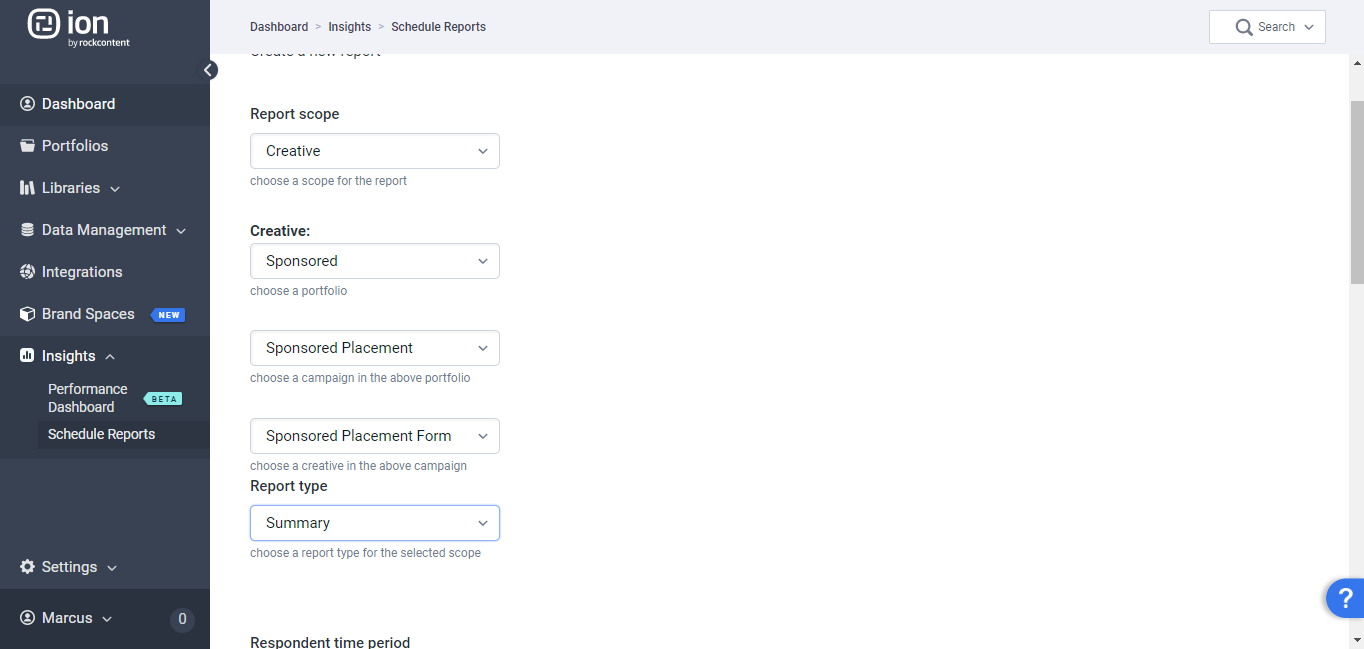The image size is (1364, 649).
Task: Collapse the Insights menu chevron
Action: point(110,357)
